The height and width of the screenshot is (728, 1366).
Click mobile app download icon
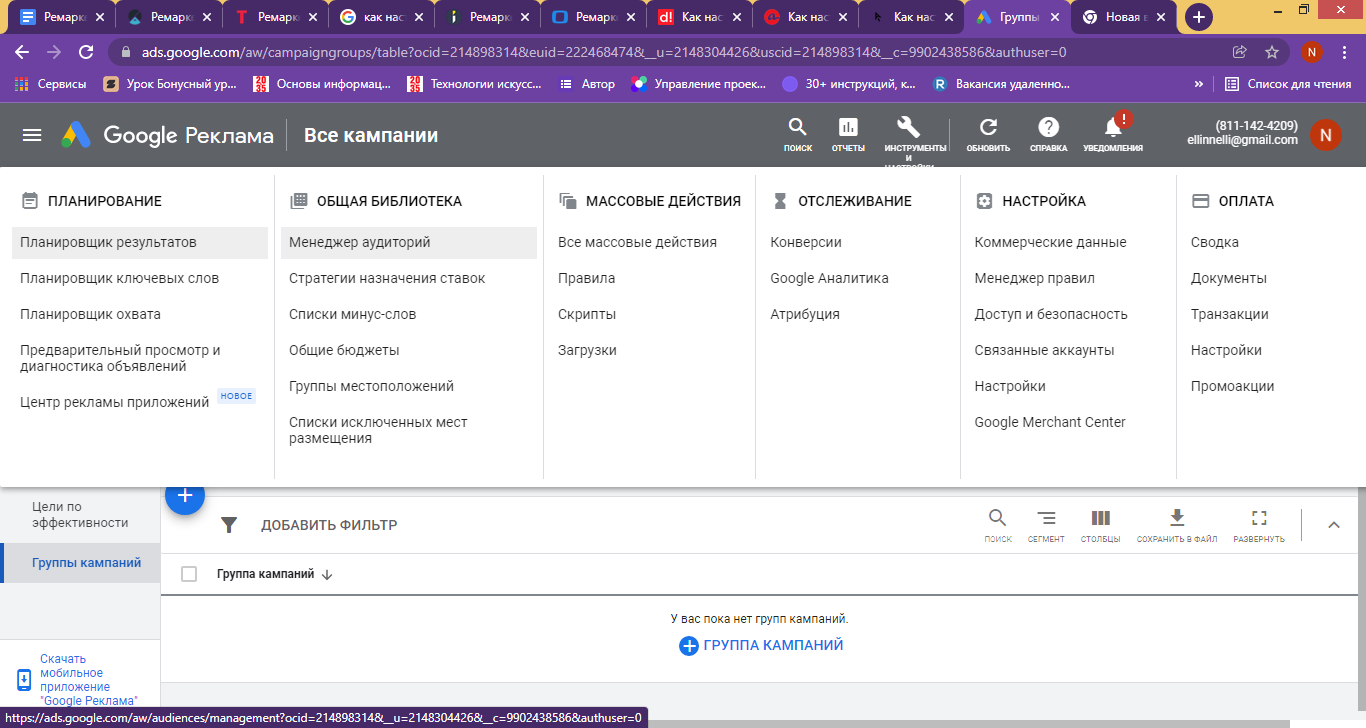[23, 680]
